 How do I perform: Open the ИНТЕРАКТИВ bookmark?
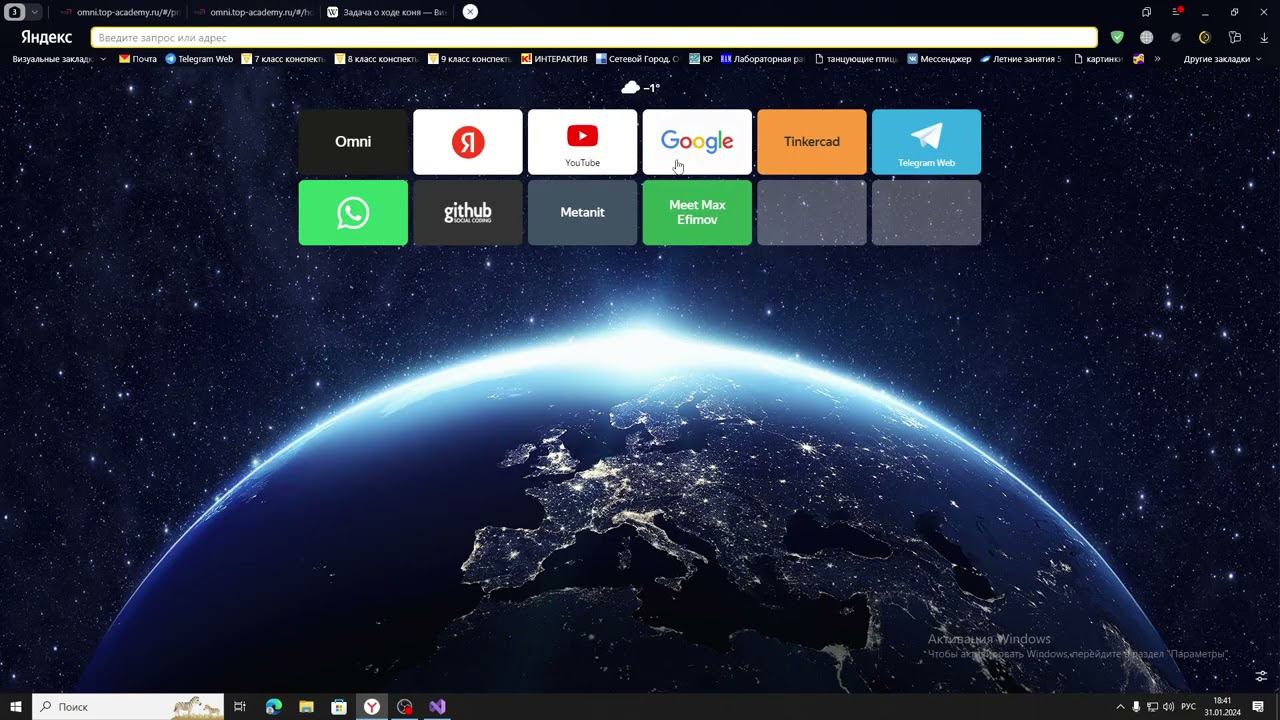point(554,59)
